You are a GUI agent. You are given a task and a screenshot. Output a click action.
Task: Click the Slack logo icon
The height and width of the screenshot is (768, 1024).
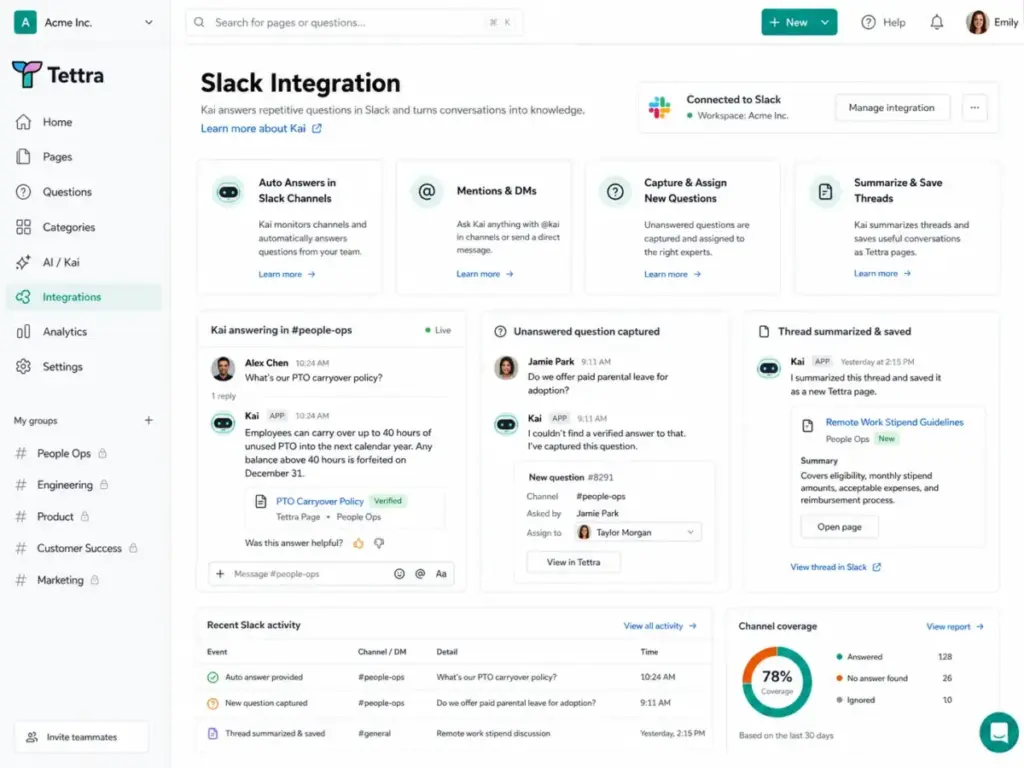pos(660,107)
